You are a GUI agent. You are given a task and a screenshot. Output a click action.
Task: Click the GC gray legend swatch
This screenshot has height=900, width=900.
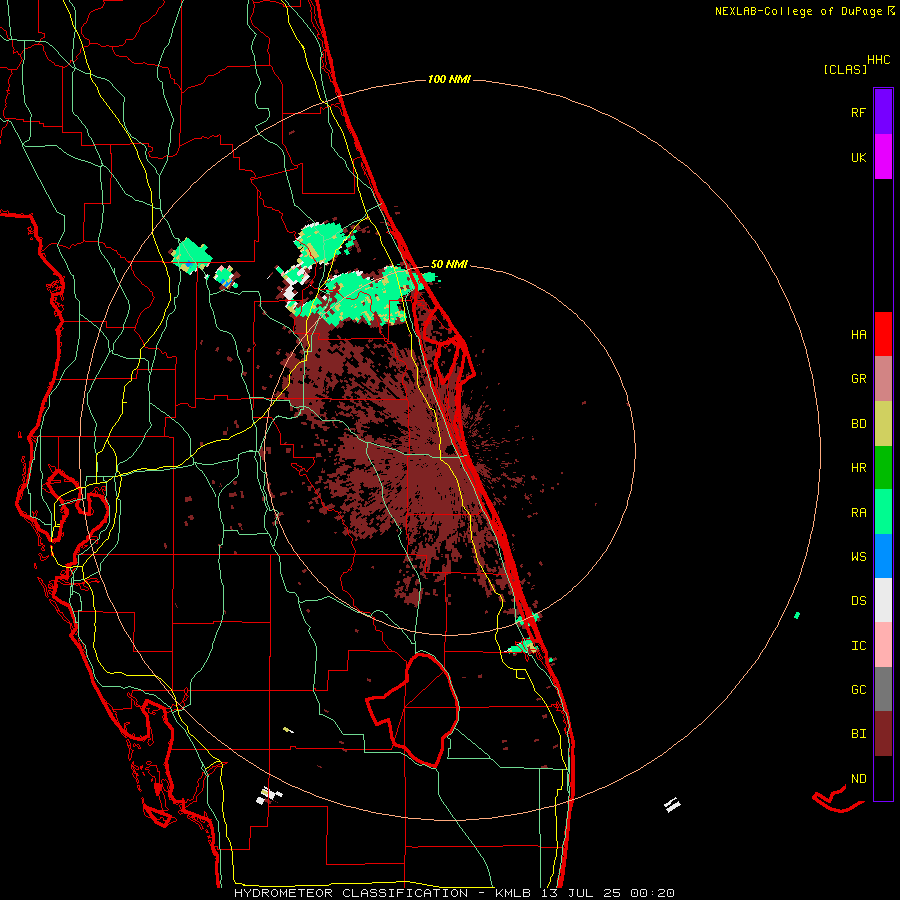tap(883, 689)
